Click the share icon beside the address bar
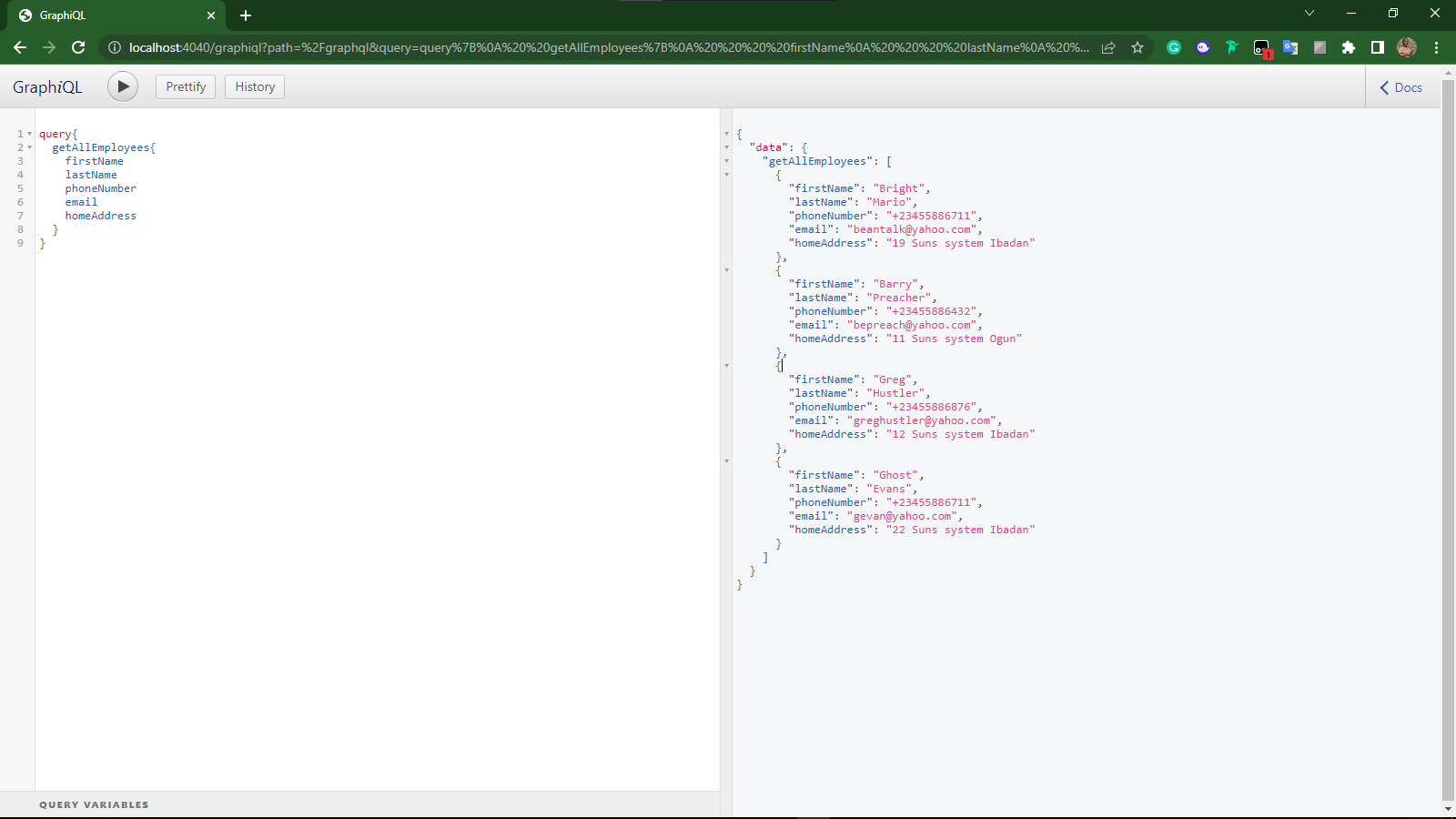This screenshot has height=819, width=1456. point(1108,47)
